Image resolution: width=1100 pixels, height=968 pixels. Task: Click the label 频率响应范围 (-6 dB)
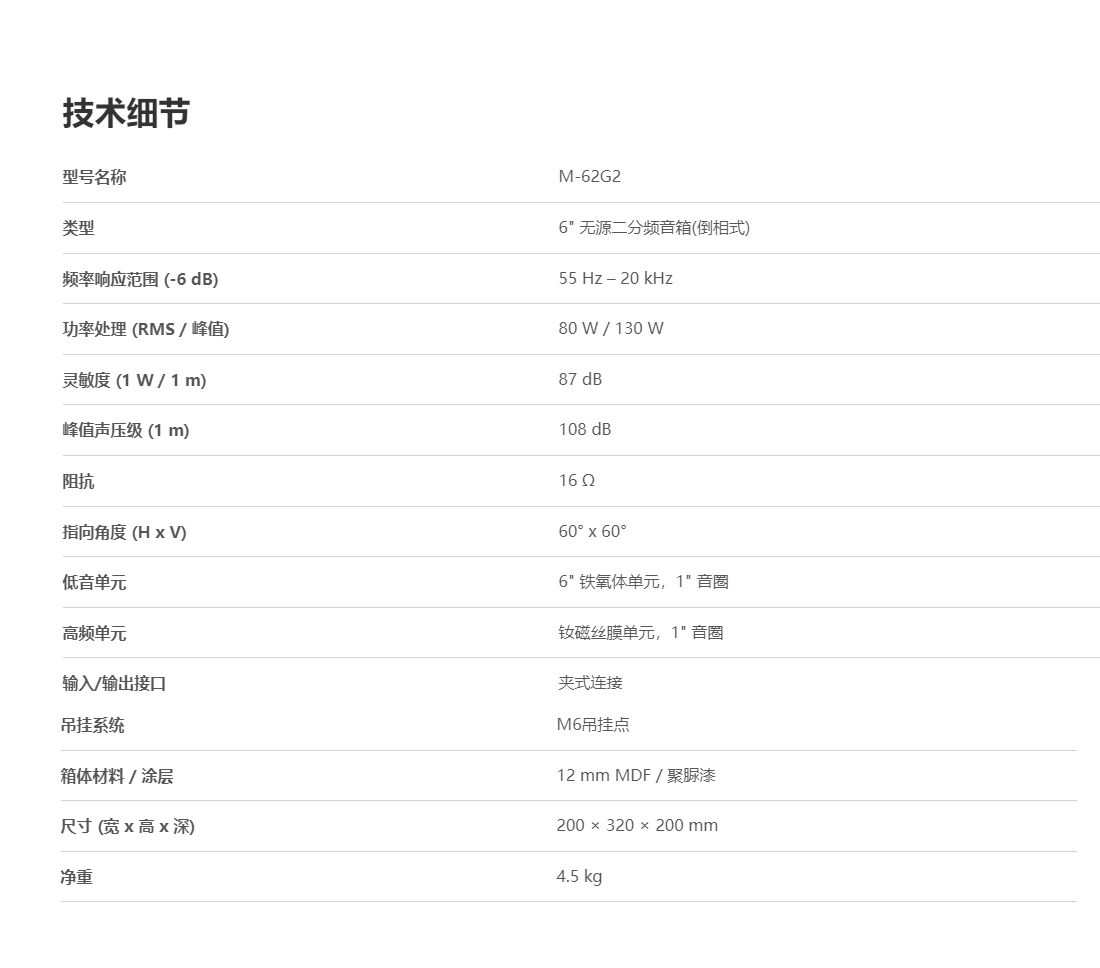140,279
